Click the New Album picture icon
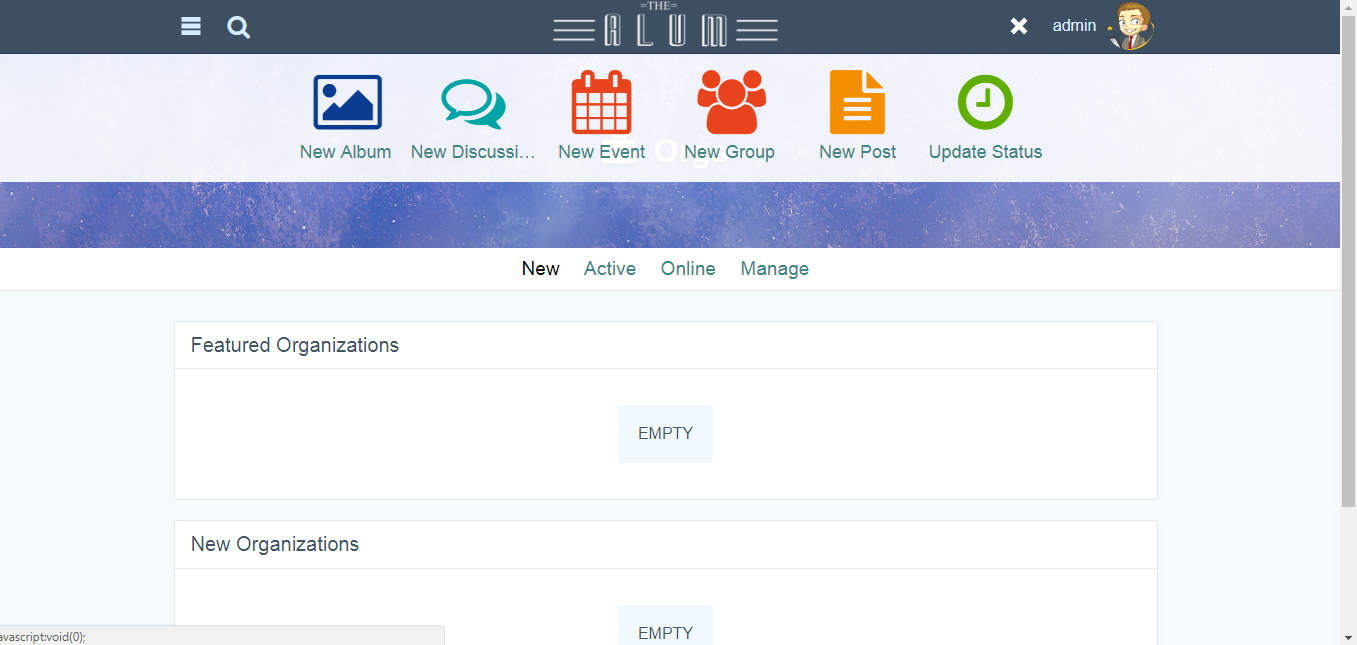Image resolution: width=1357 pixels, height=645 pixels. tap(347, 102)
